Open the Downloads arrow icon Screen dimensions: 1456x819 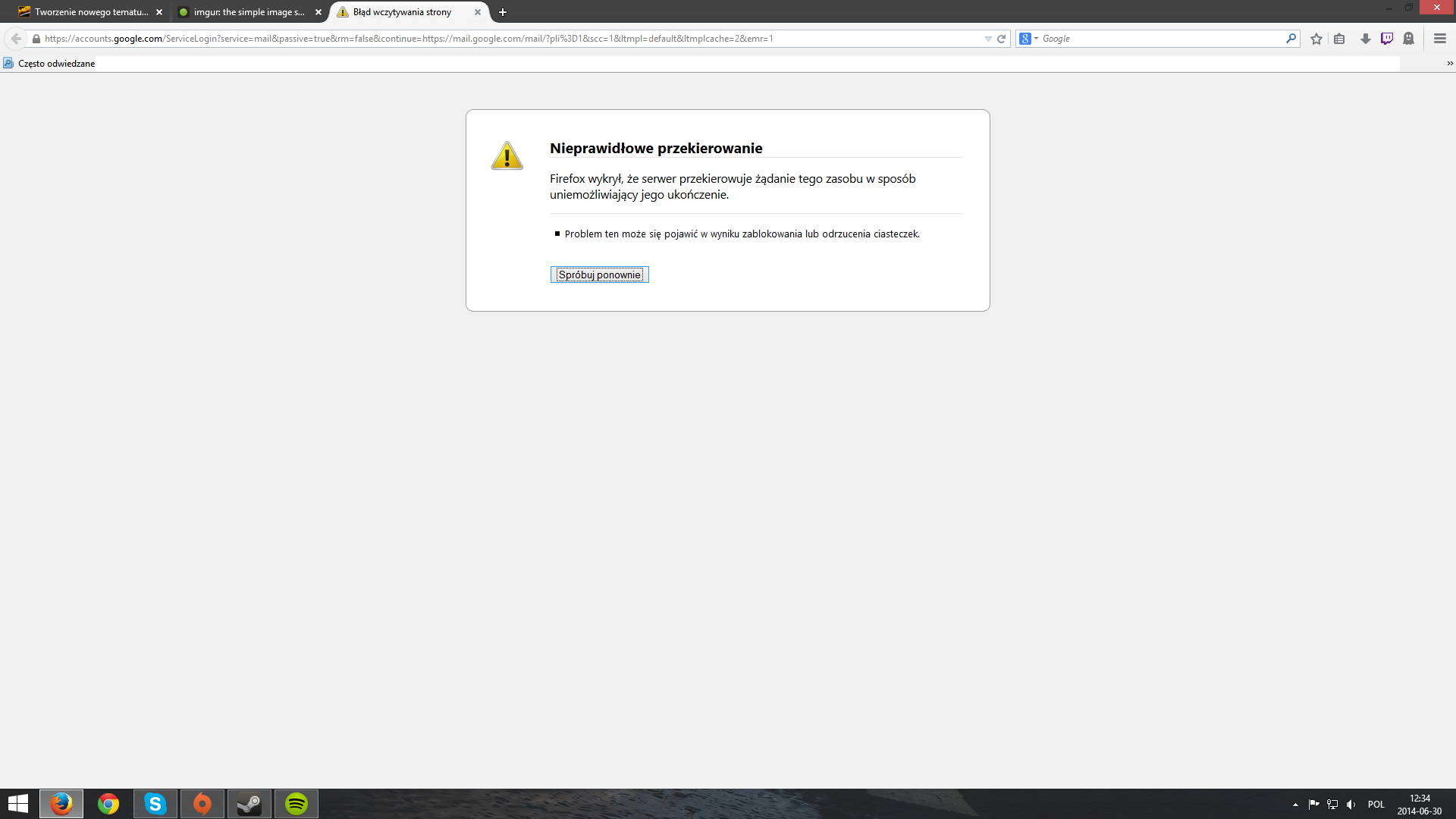[x=1365, y=39]
